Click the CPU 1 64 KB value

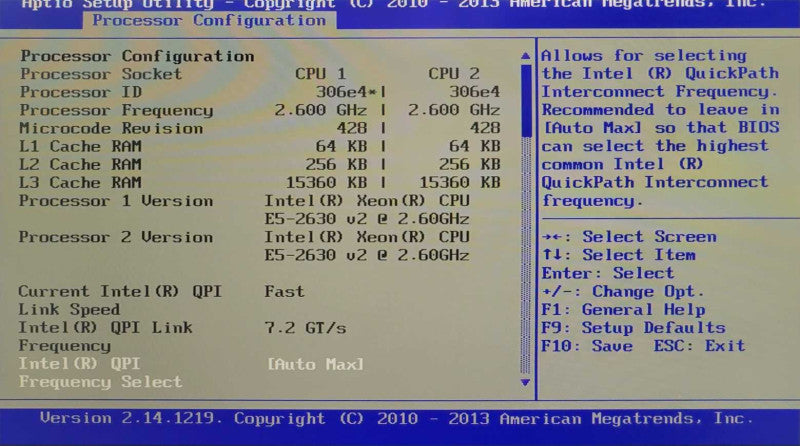pyautogui.click(x=341, y=147)
